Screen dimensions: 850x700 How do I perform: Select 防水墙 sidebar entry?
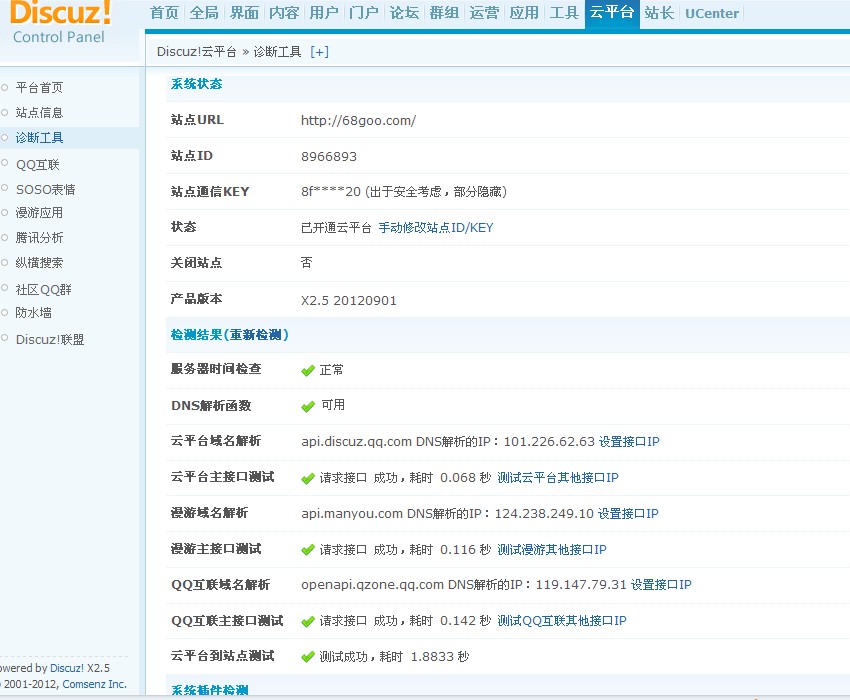coord(33,313)
